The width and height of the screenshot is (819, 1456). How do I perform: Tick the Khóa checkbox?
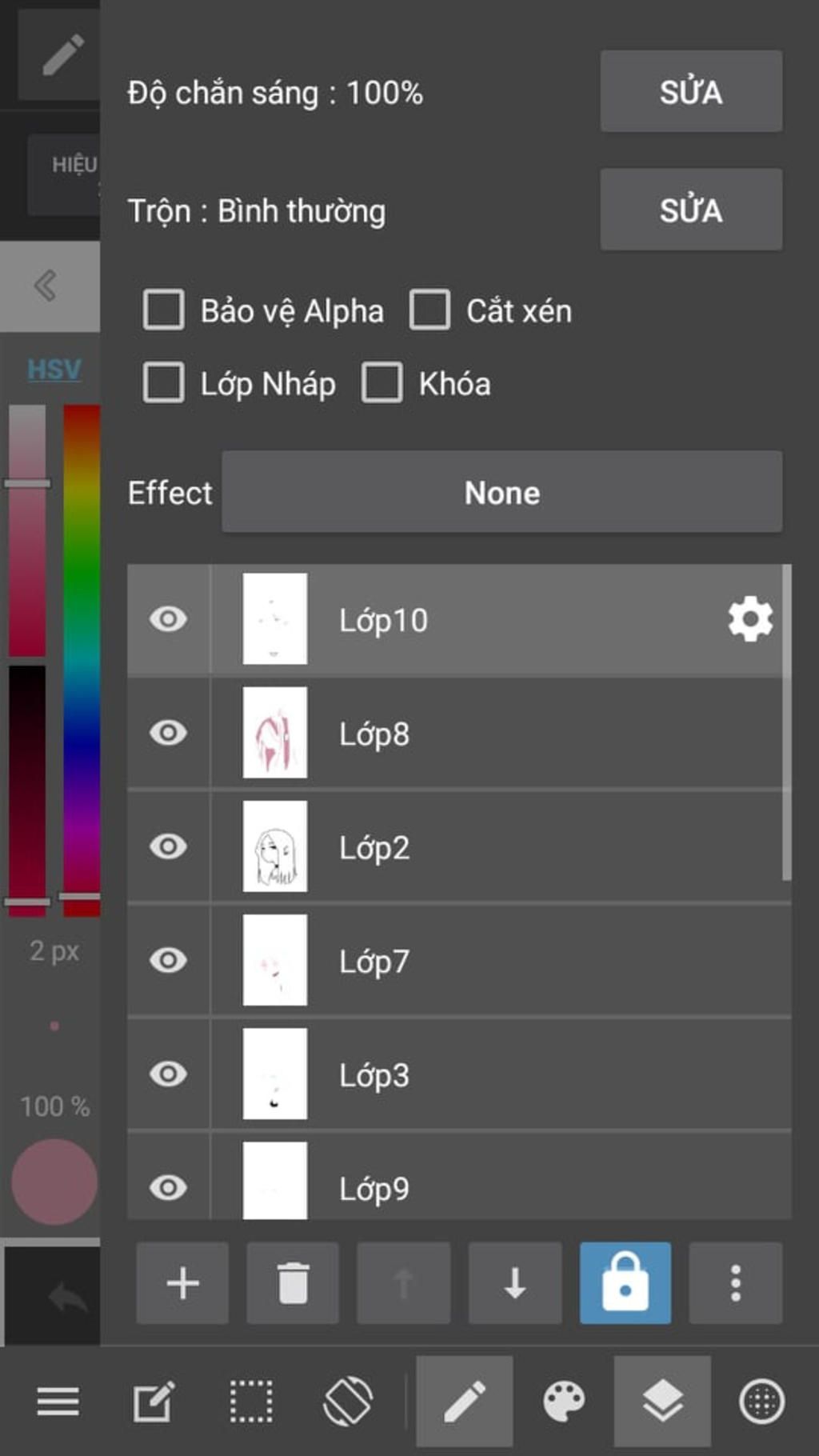382,382
